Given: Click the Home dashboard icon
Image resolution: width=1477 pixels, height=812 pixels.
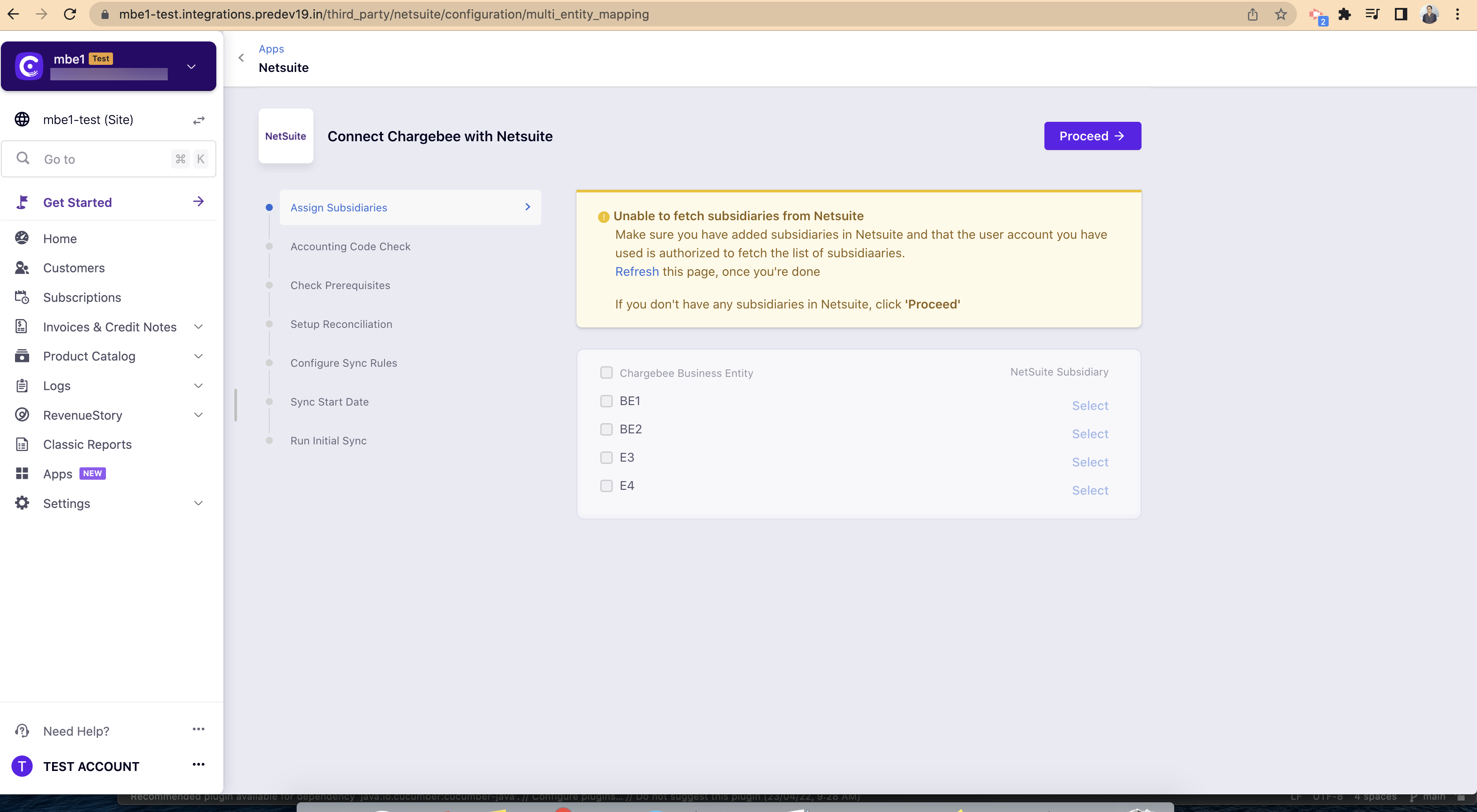Looking at the screenshot, I should pos(22,238).
